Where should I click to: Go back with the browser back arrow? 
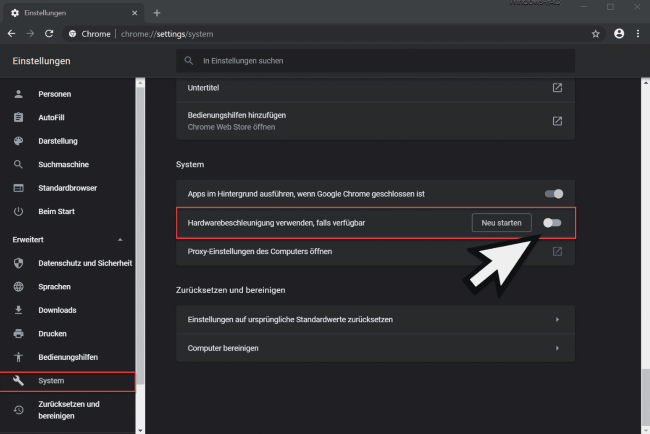pos(12,34)
